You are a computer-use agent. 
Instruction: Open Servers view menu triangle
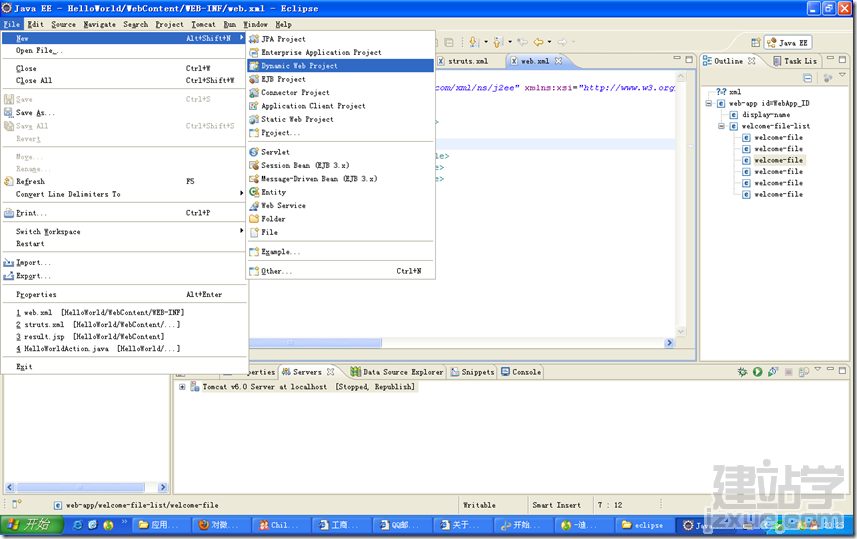pos(818,370)
